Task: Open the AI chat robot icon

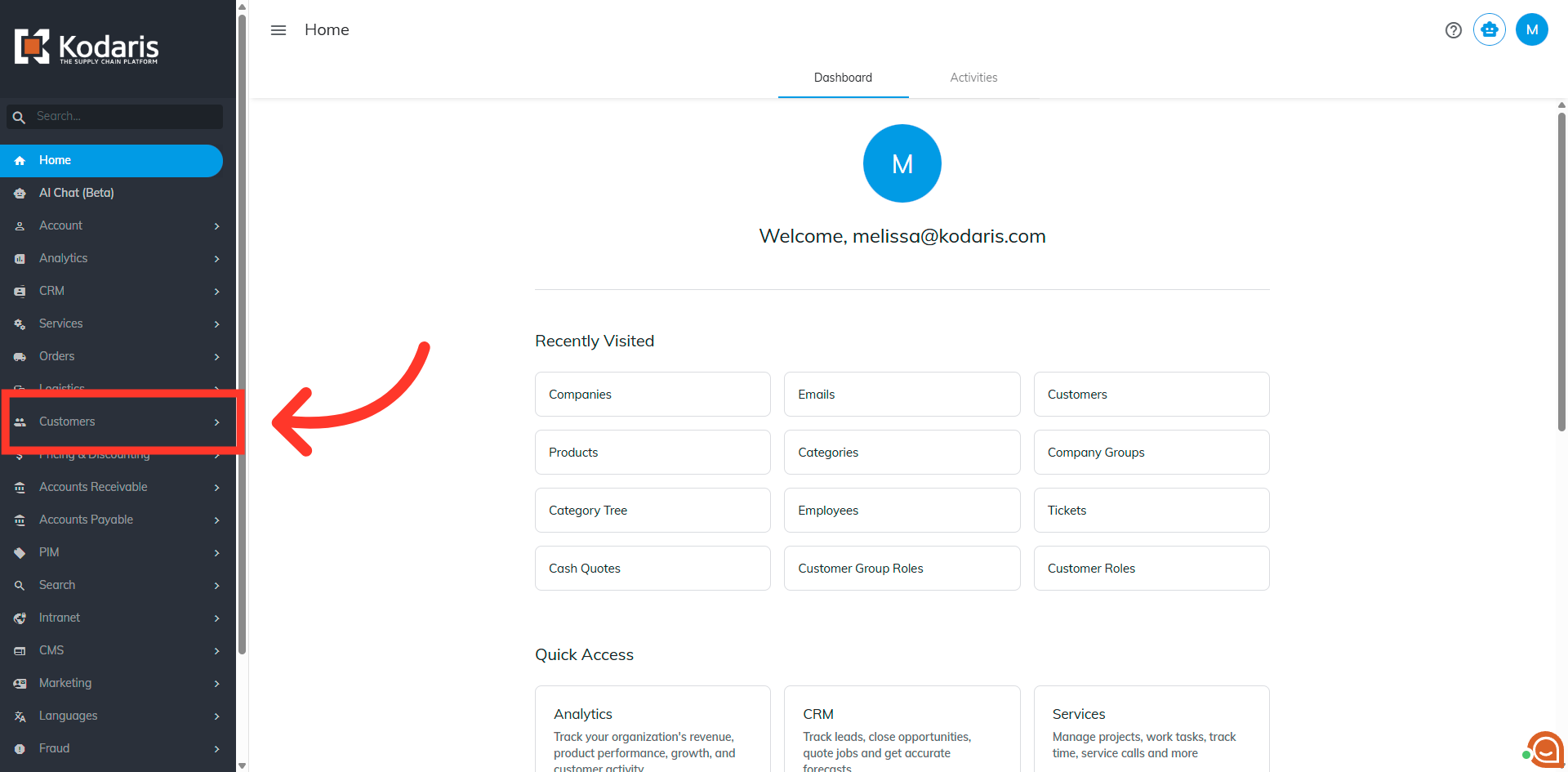Action: point(1490,29)
